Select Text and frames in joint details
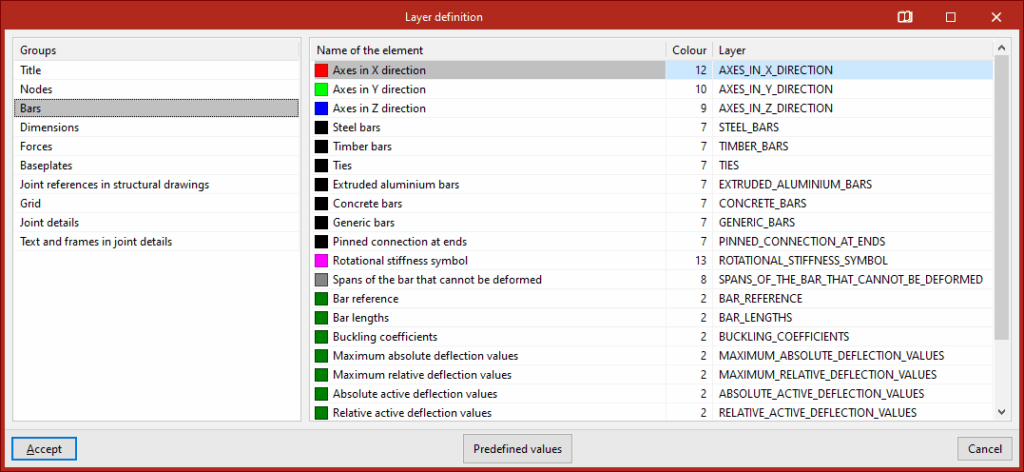Image resolution: width=1024 pixels, height=472 pixels. (156, 242)
